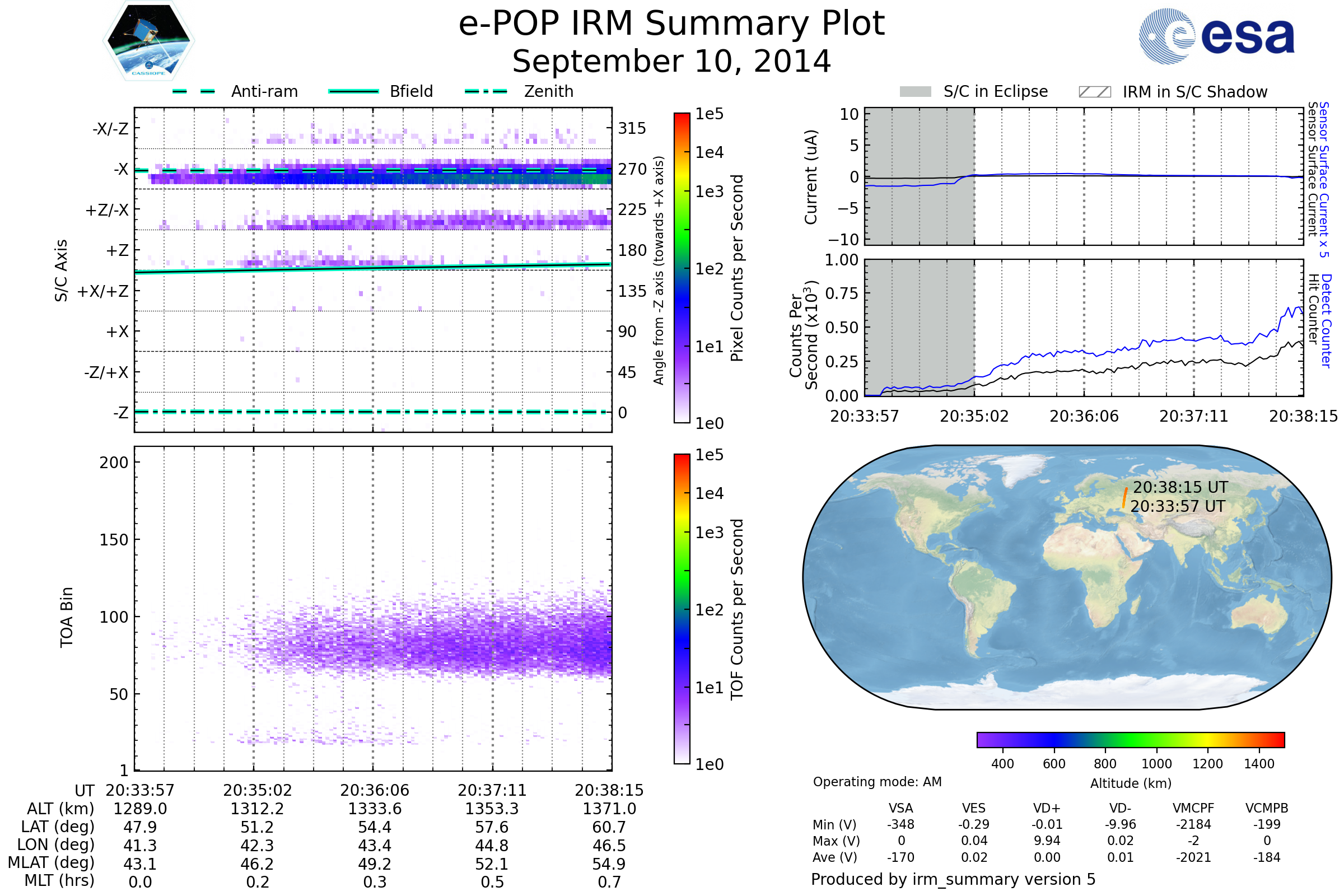Click the e-POP IRM Summary Plot title
Viewport: 1344px width, 896px height.
click(x=671, y=24)
